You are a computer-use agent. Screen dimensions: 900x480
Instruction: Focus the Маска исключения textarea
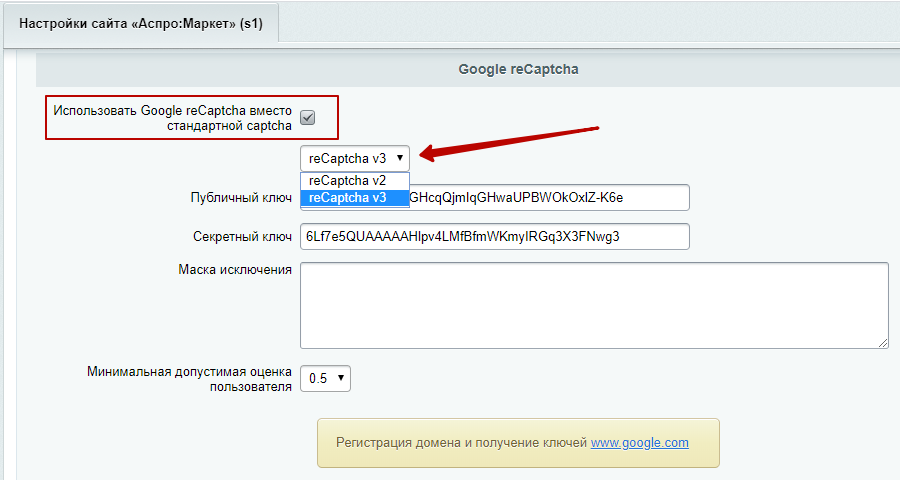coord(594,305)
